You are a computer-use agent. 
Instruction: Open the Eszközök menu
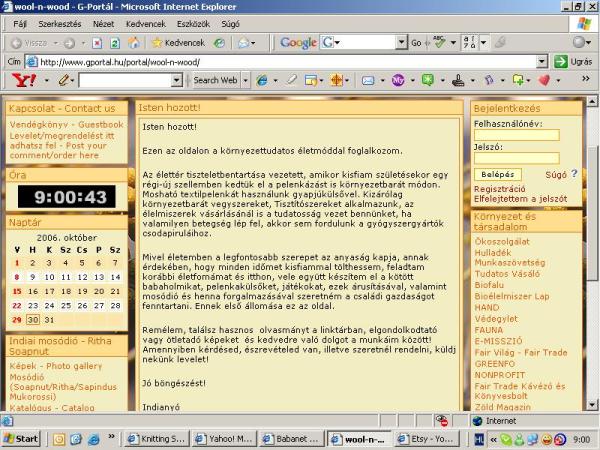[191, 22]
